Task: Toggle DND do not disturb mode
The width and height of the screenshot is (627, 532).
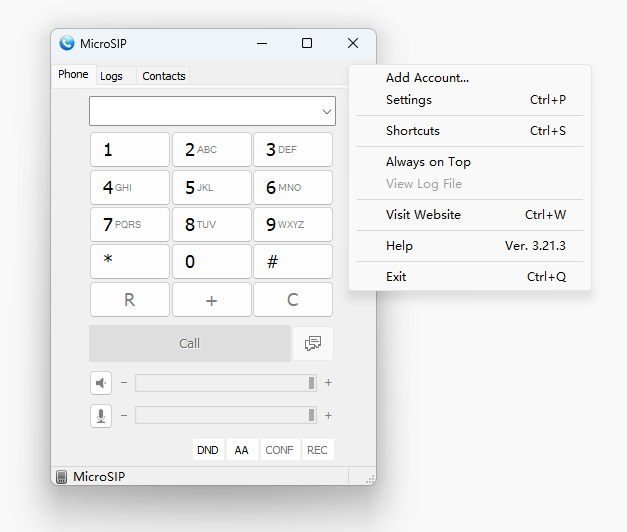Action: click(x=207, y=450)
